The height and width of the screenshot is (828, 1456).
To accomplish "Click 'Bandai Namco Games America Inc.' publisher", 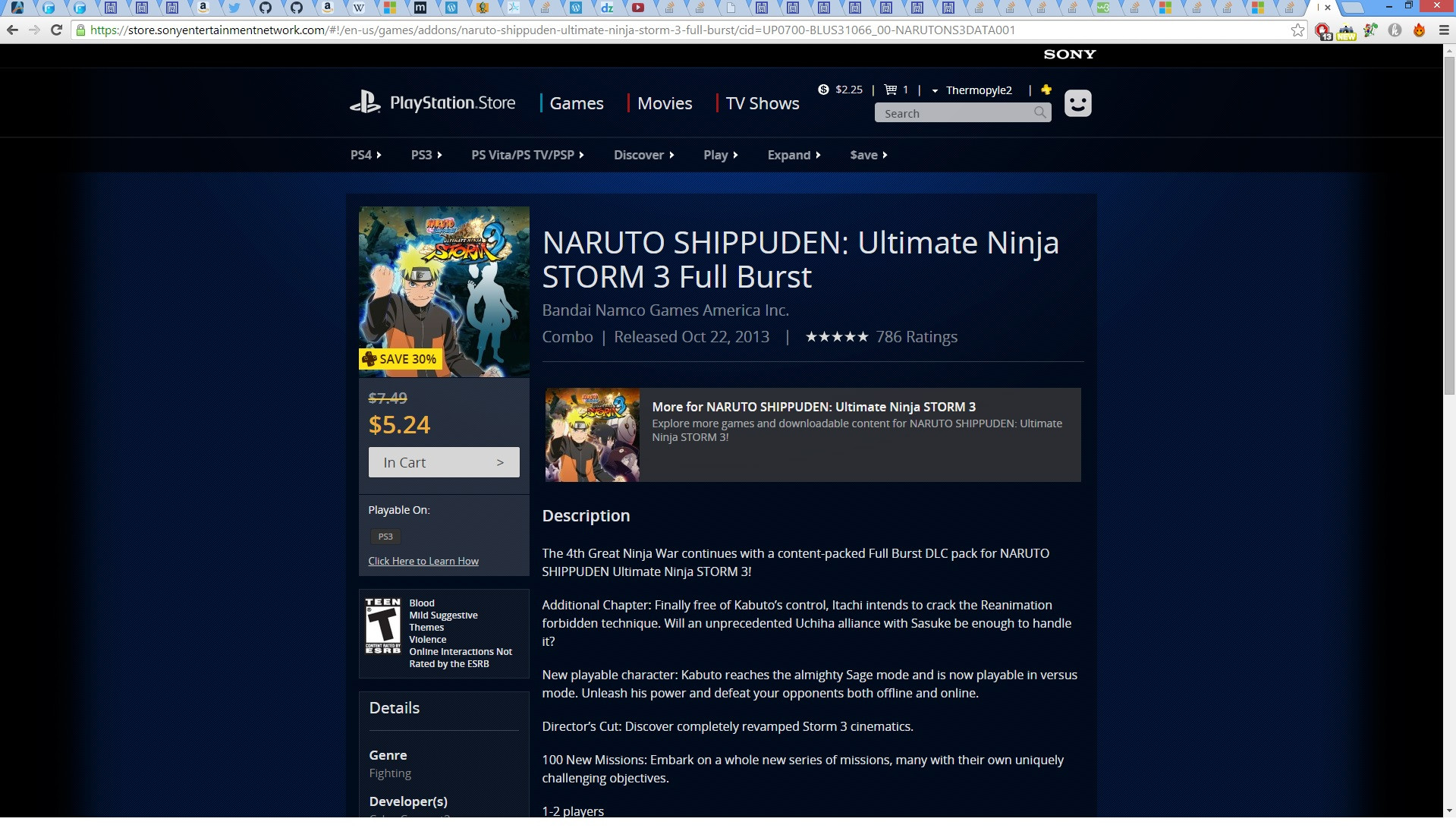I will coord(665,310).
